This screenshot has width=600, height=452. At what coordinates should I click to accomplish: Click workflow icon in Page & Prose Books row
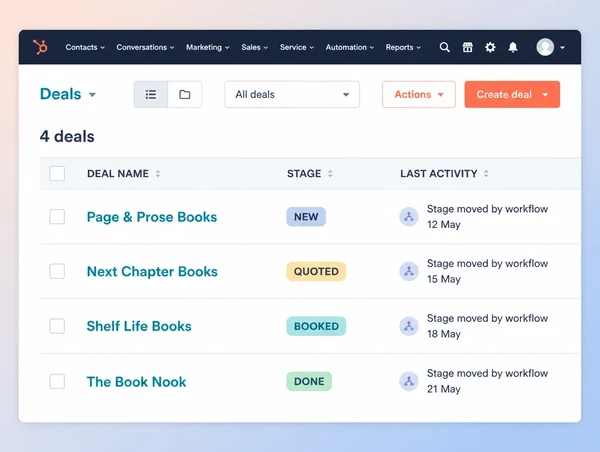[409, 217]
